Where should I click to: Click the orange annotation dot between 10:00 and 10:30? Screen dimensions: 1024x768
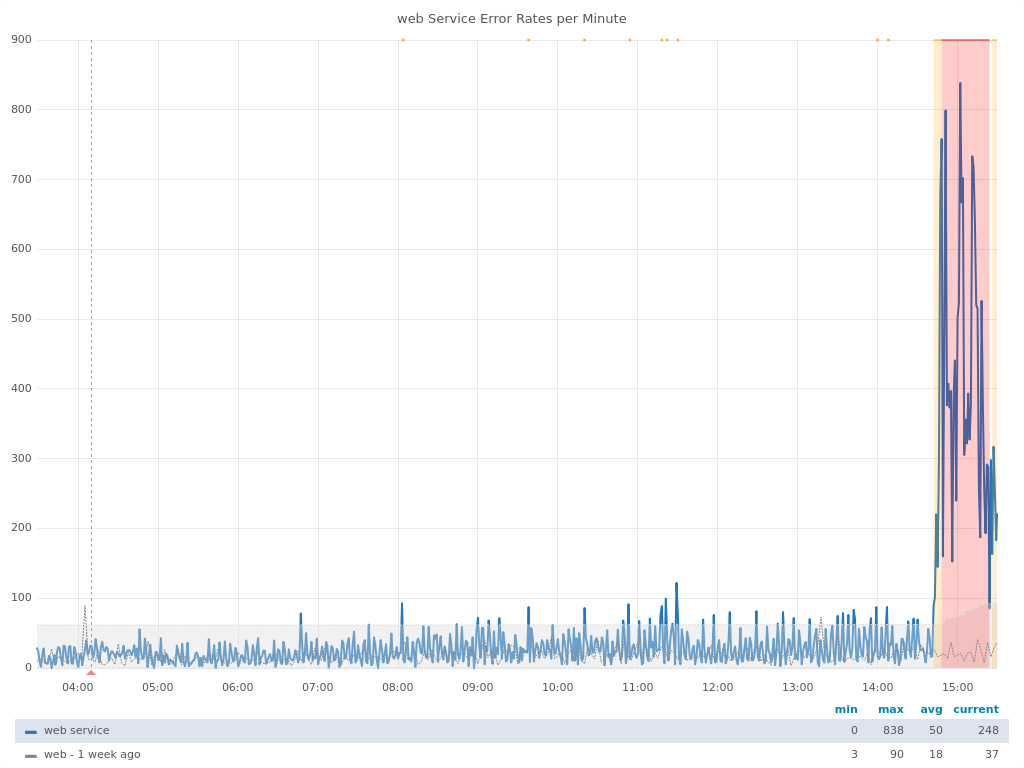(x=584, y=40)
